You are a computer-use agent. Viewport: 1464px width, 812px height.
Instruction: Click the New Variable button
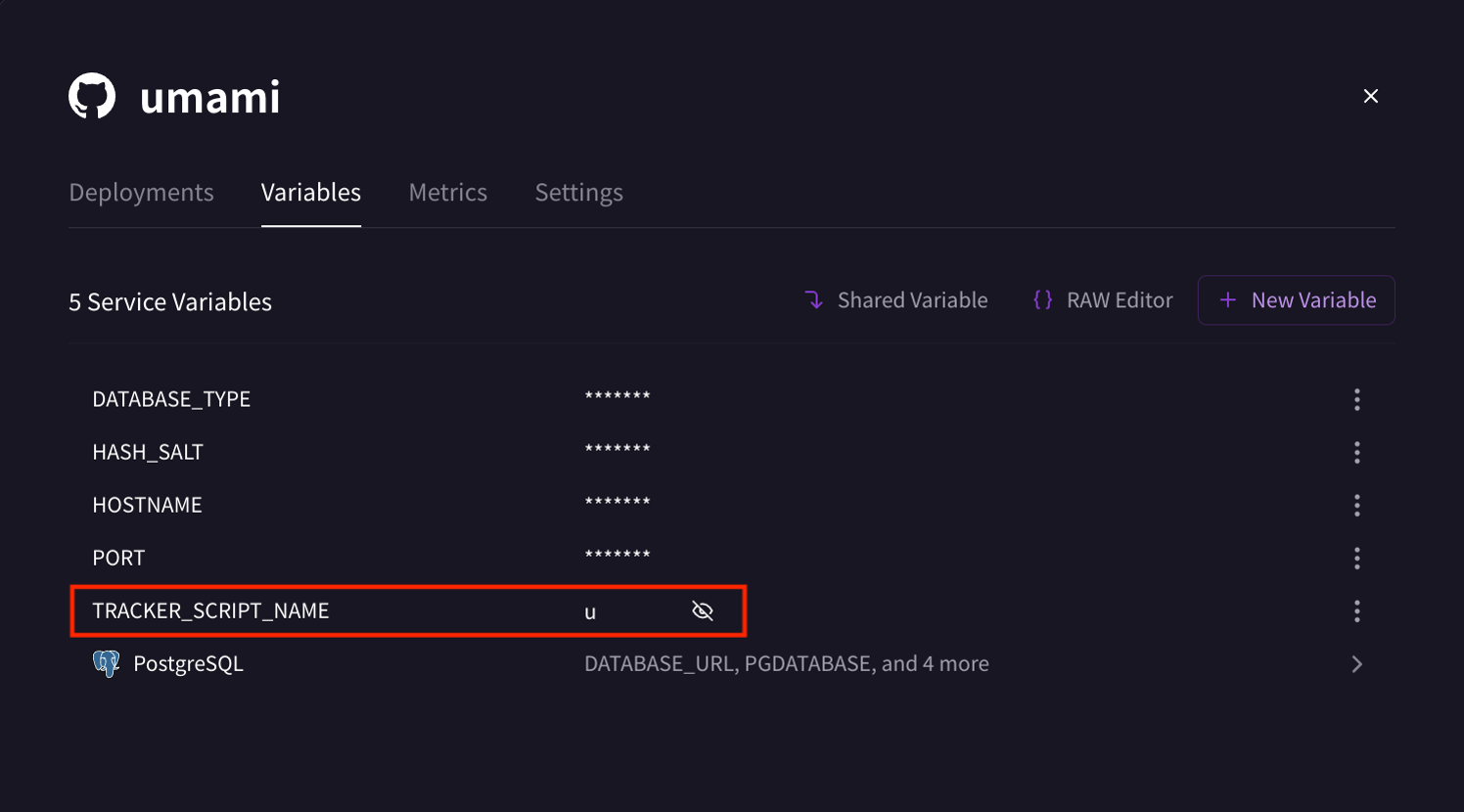point(1296,299)
